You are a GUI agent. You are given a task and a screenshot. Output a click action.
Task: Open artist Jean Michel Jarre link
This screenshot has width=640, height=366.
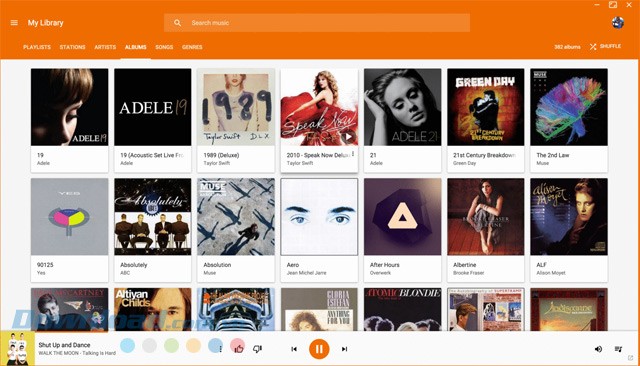pyautogui.click(x=307, y=273)
